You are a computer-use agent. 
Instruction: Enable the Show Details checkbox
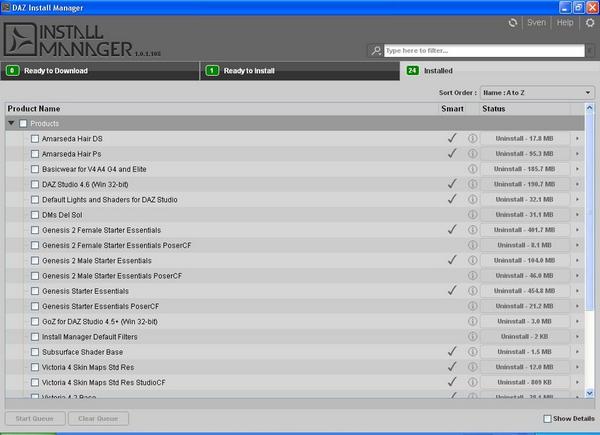(x=548, y=419)
